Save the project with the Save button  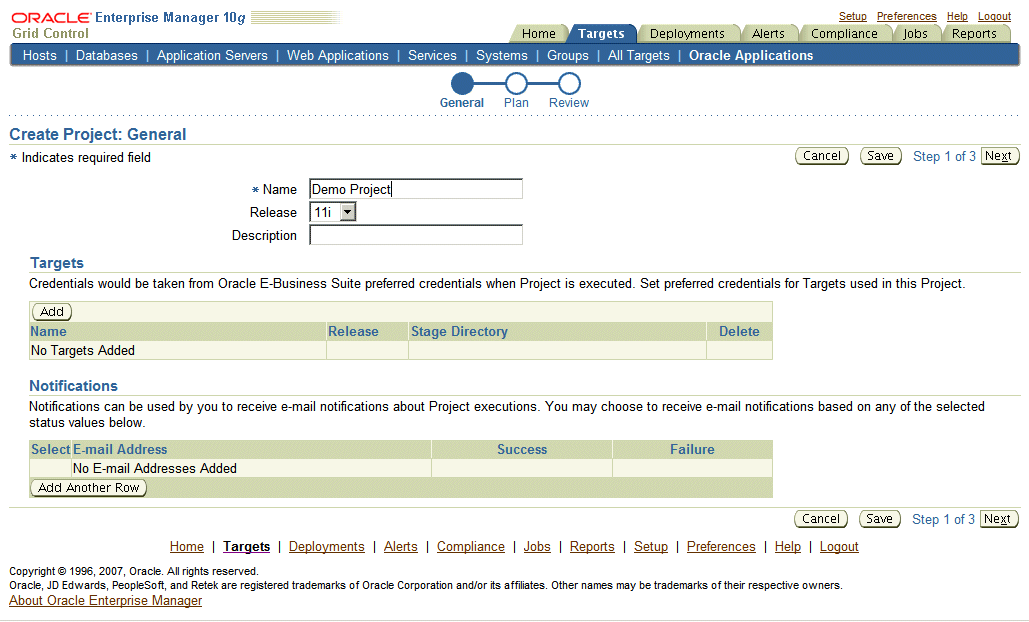pos(879,155)
